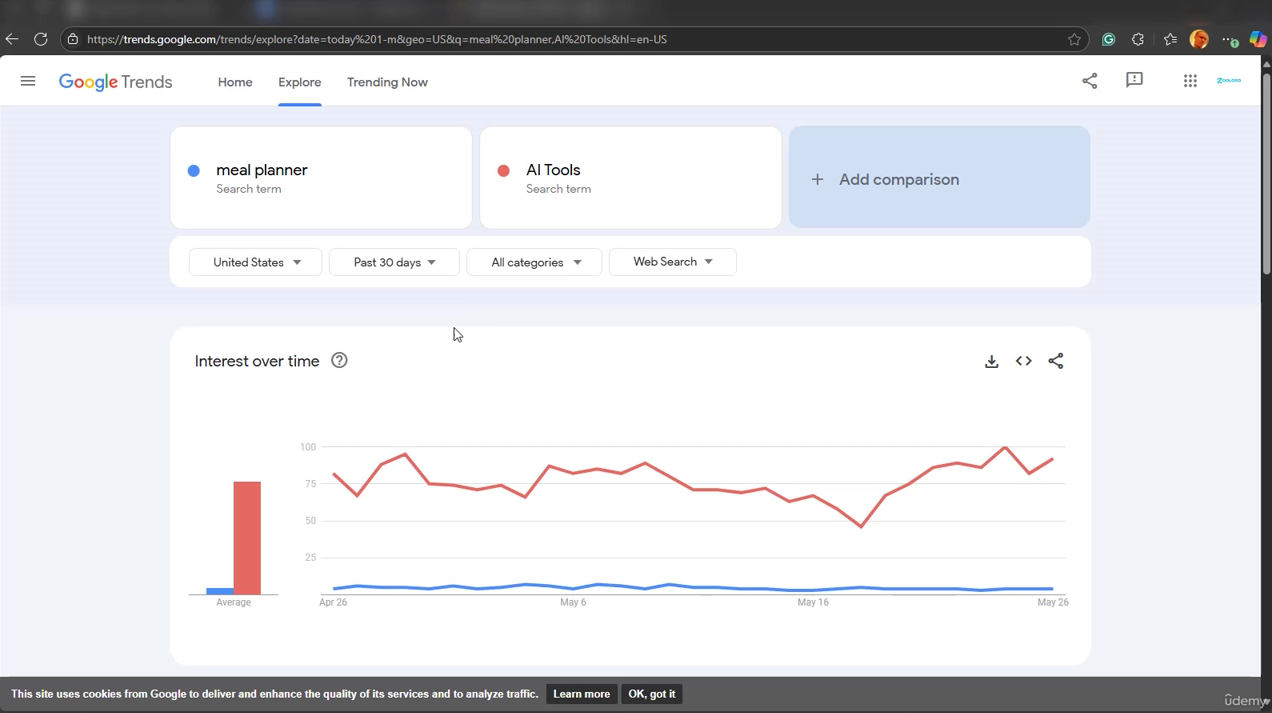
Task: Click the account avatar in Trends header
Action: pyautogui.click(x=1229, y=81)
